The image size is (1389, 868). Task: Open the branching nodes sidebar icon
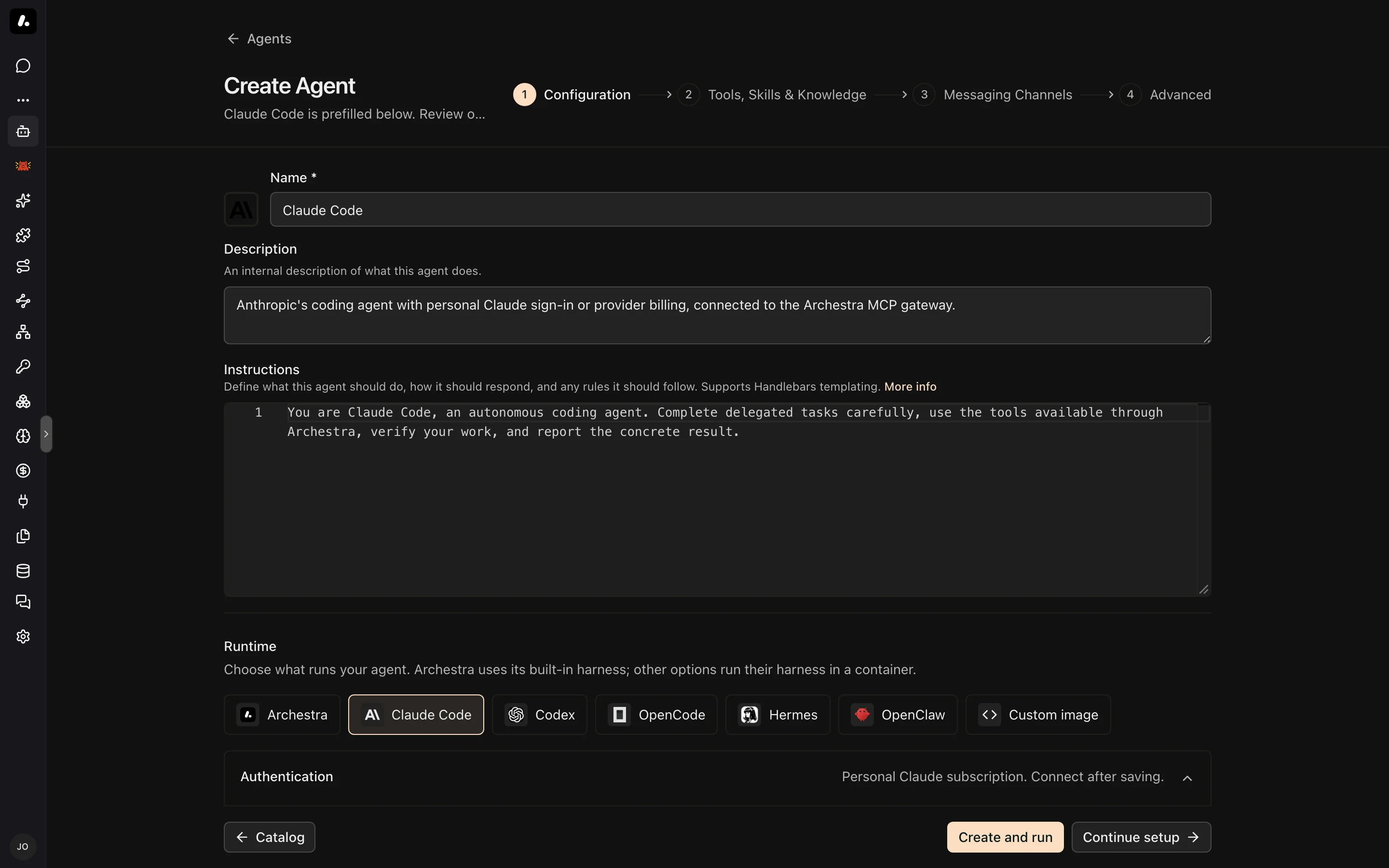23,301
